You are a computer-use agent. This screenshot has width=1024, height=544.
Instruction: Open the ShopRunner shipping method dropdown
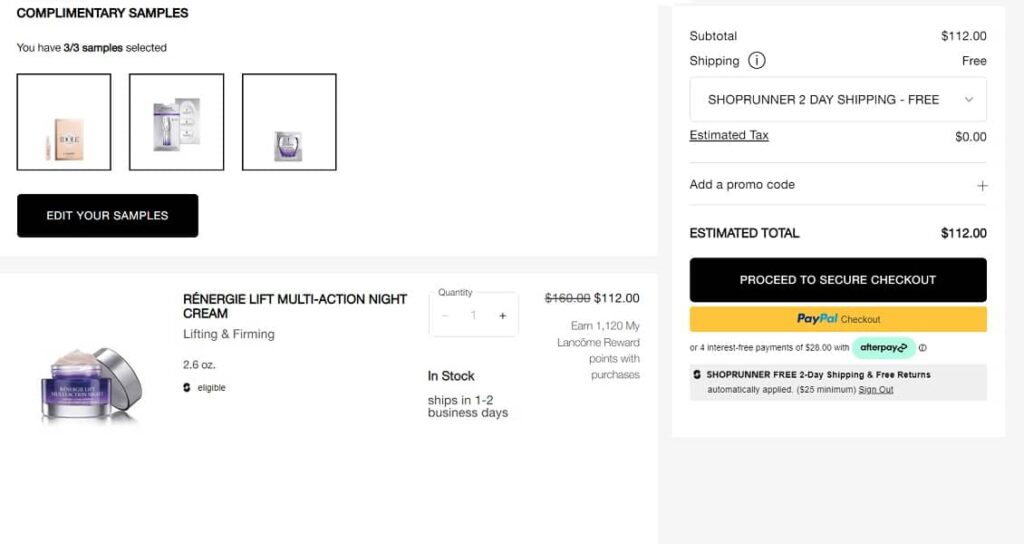[838, 100]
